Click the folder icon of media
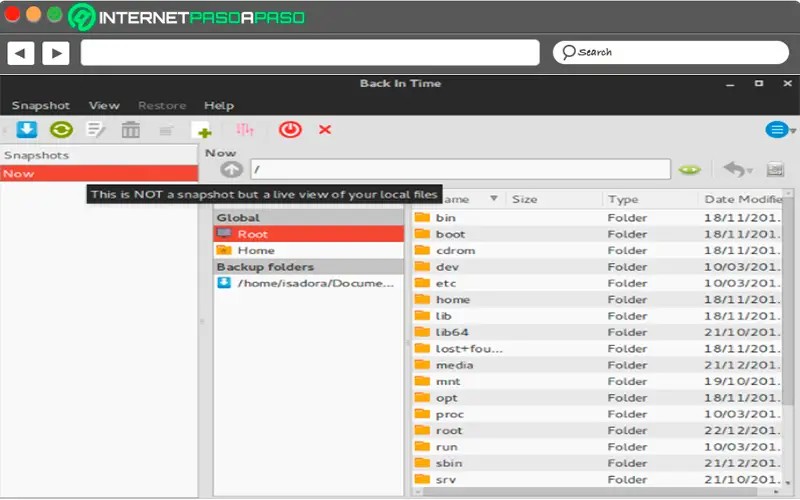 pyautogui.click(x=422, y=364)
